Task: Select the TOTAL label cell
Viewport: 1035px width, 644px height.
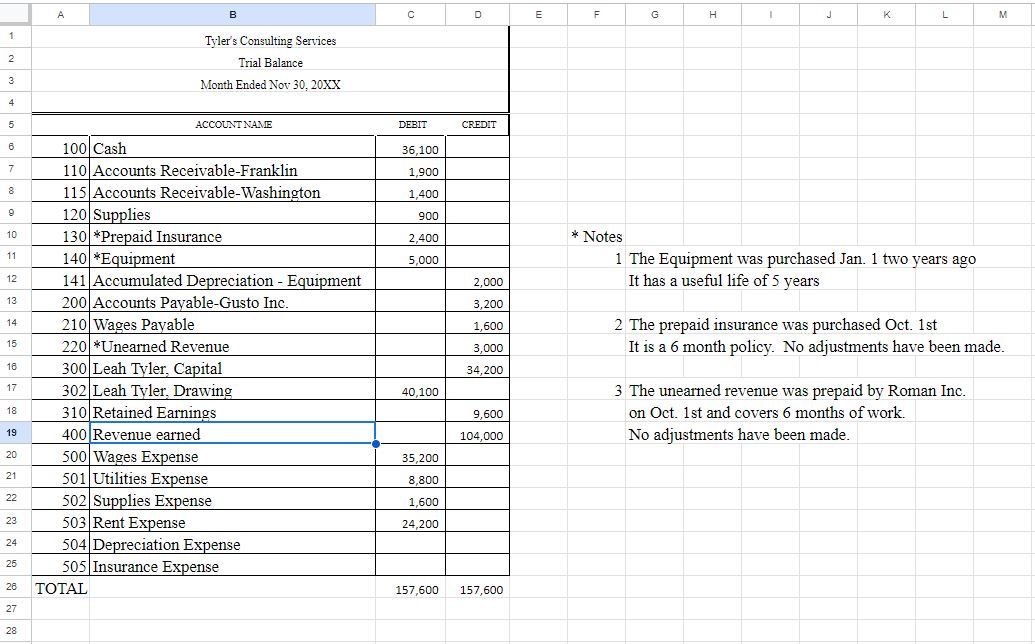Action: [x=61, y=588]
